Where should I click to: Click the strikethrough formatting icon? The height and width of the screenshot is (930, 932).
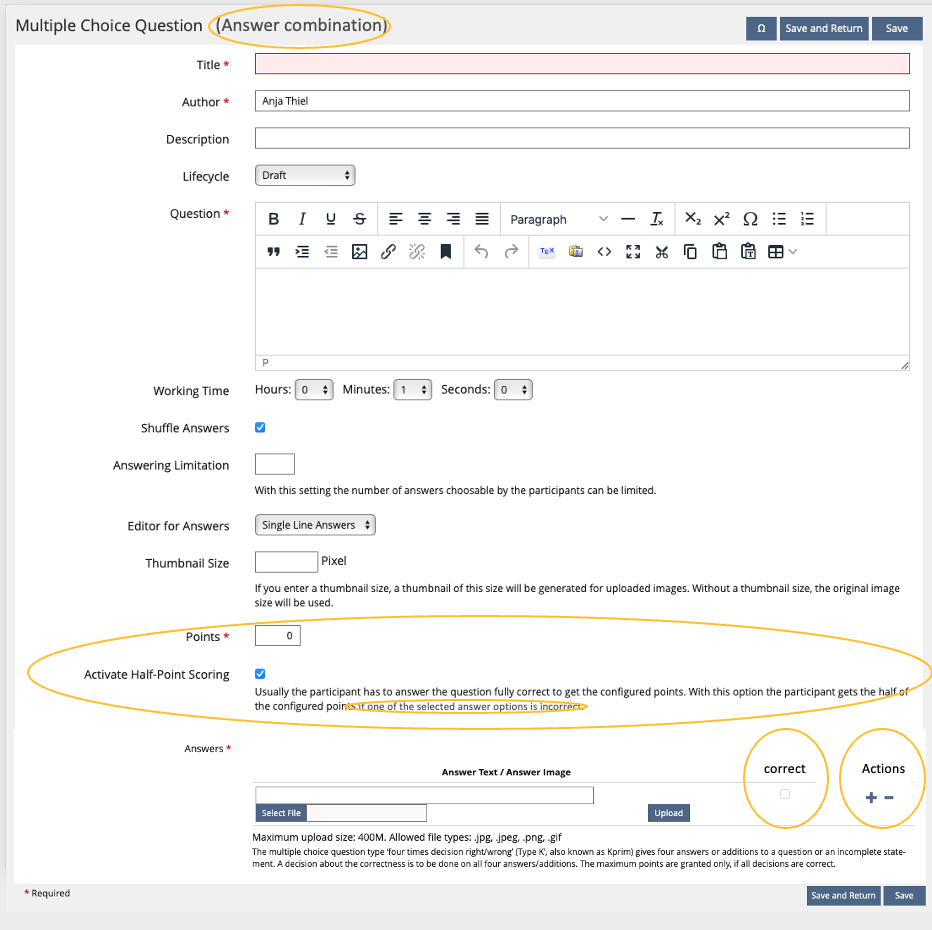point(360,219)
